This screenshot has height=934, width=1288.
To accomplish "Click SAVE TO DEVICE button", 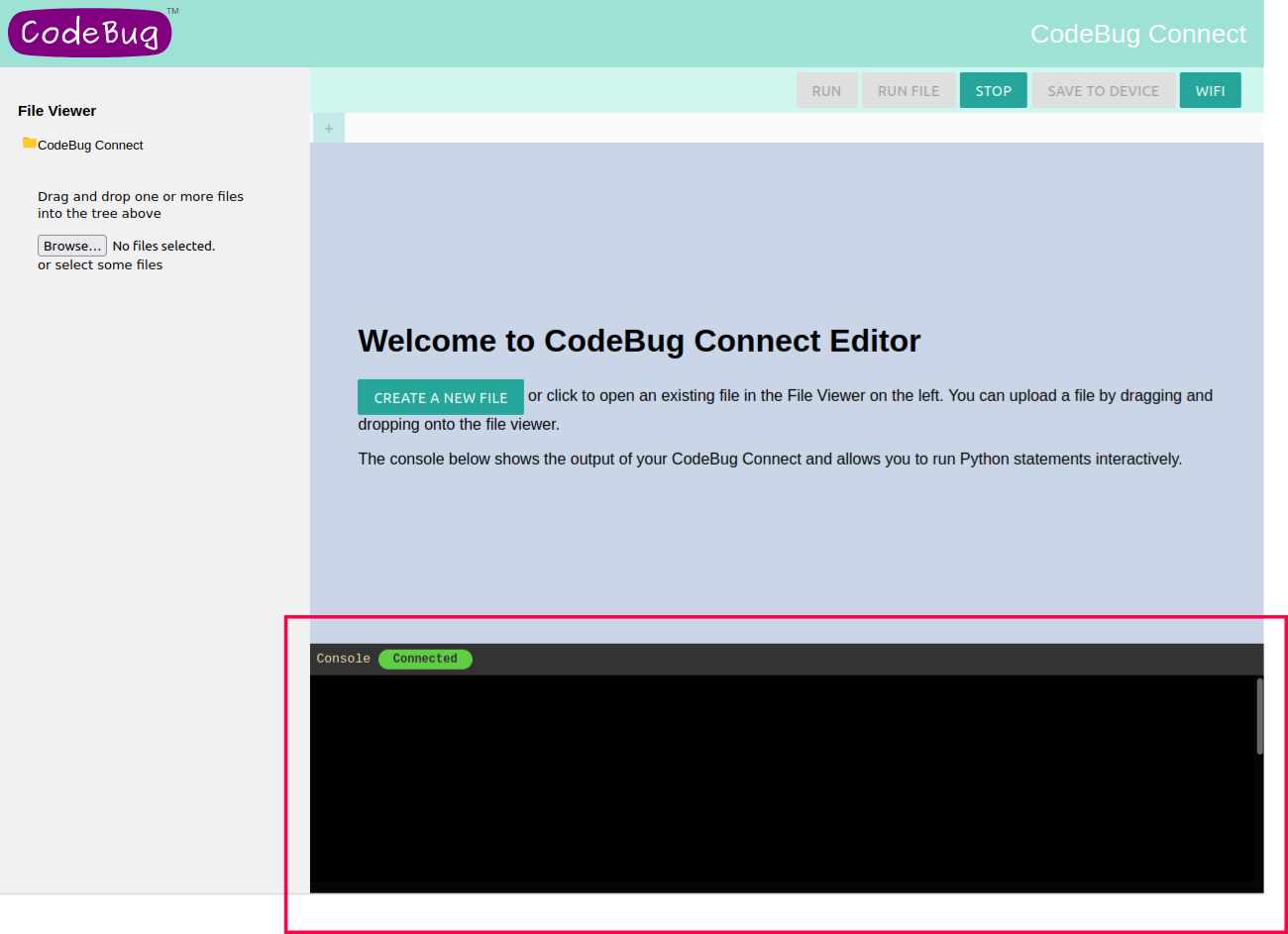I will coord(1103,90).
